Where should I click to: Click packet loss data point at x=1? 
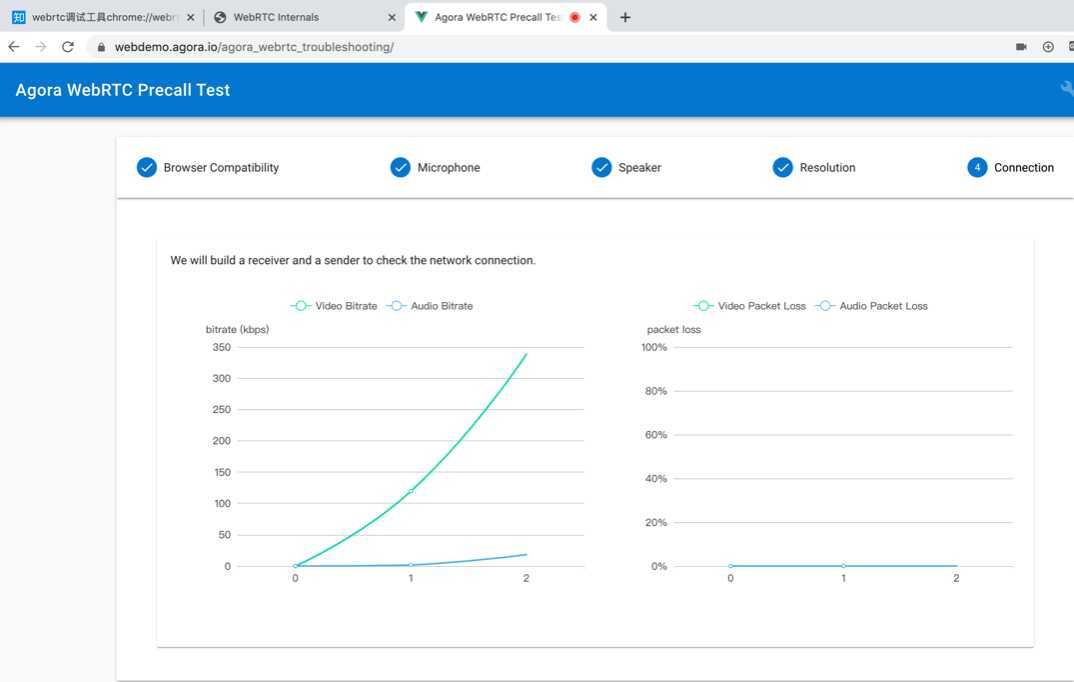843,566
